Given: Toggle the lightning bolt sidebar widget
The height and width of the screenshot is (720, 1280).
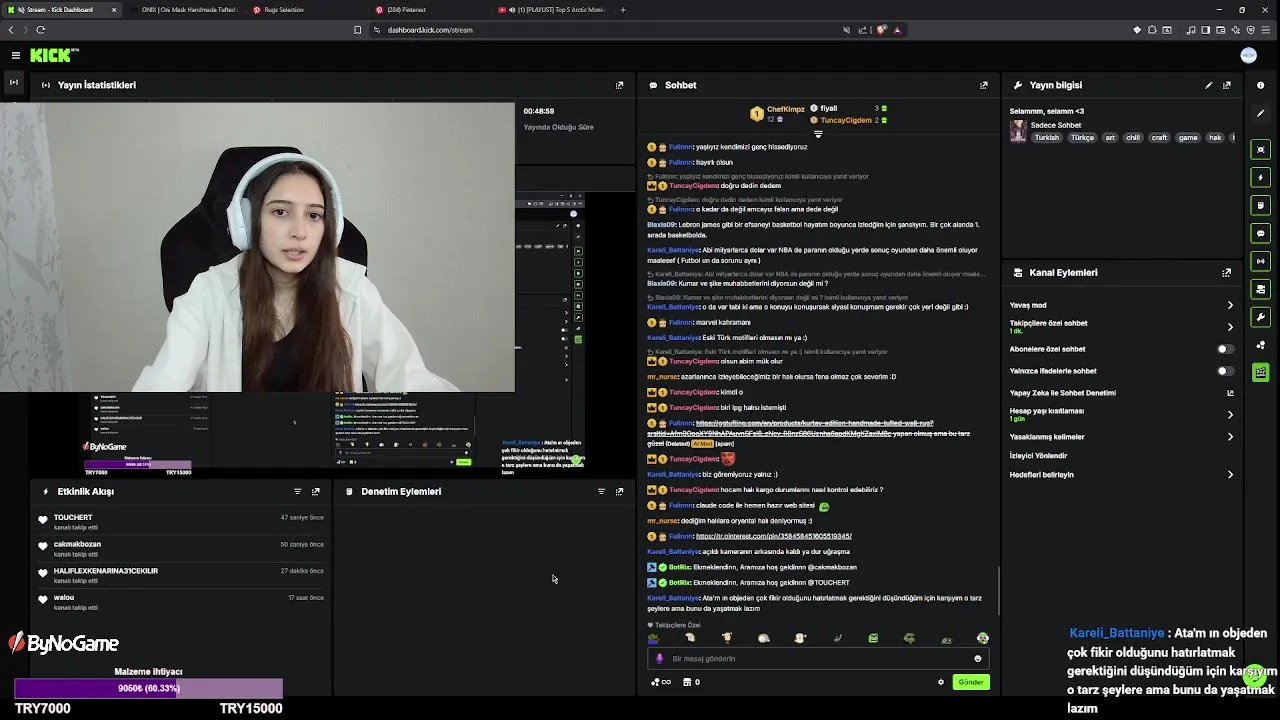Looking at the screenshot, I should tap(1261, 177).
